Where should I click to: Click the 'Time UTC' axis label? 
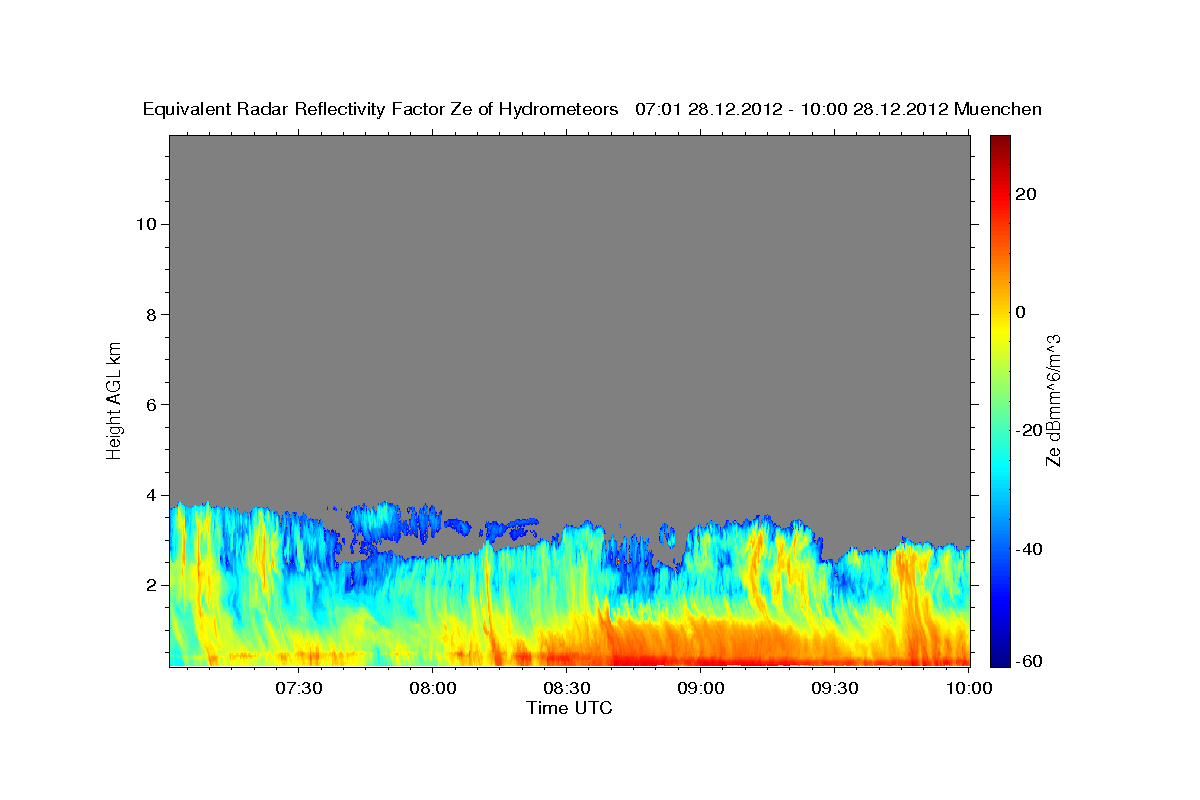click(569, 708)
